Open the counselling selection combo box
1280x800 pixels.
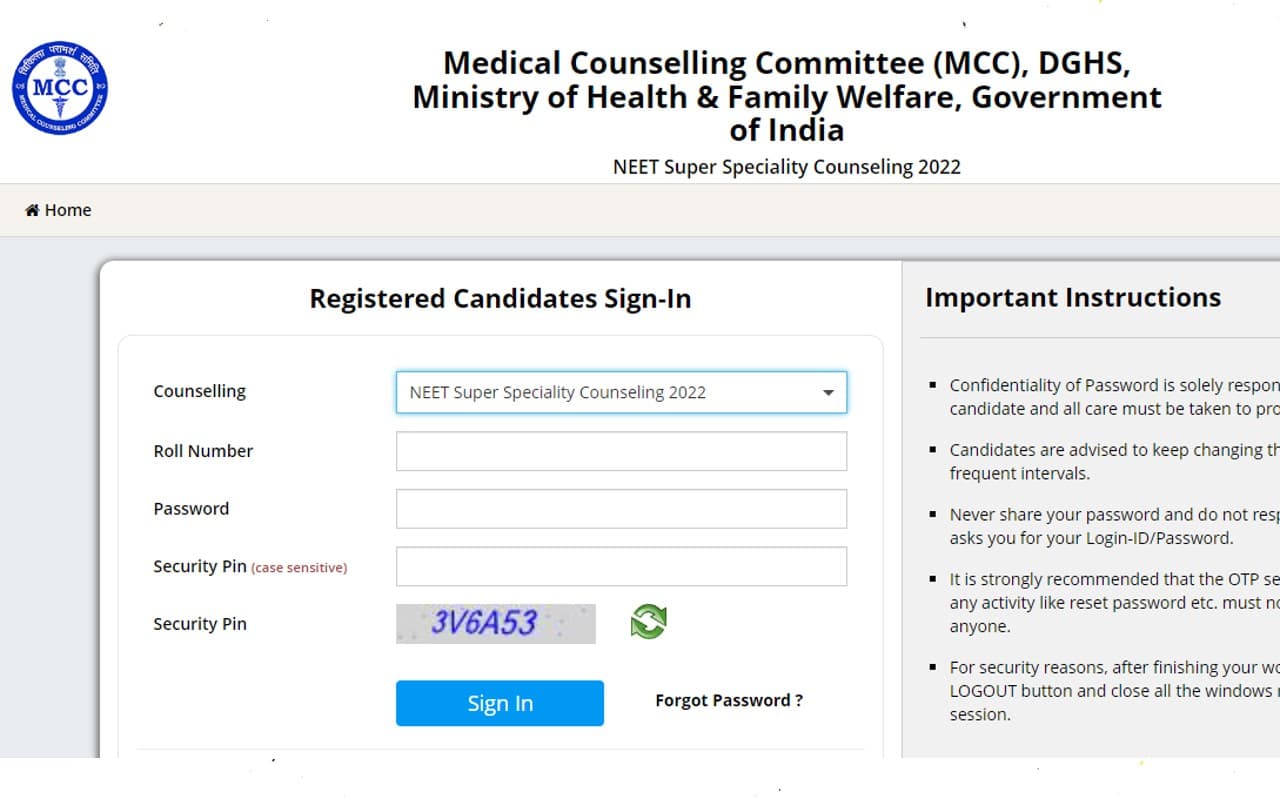[620, 392]
